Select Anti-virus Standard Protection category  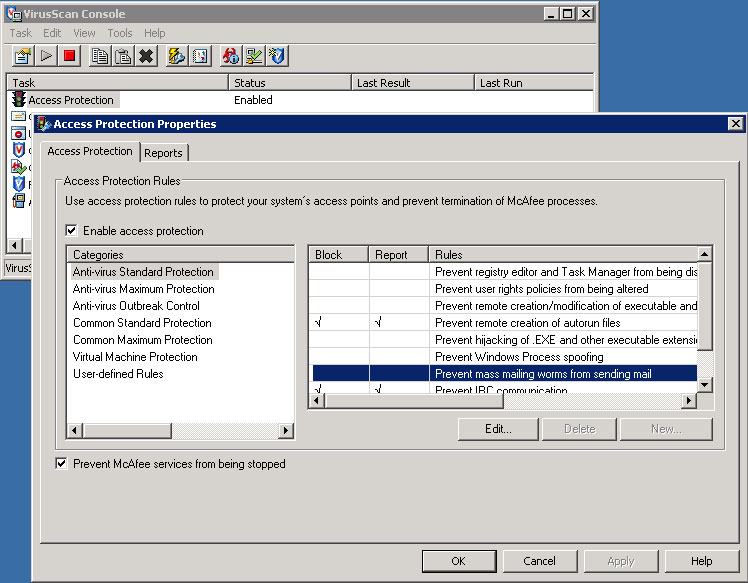(143, 271)
